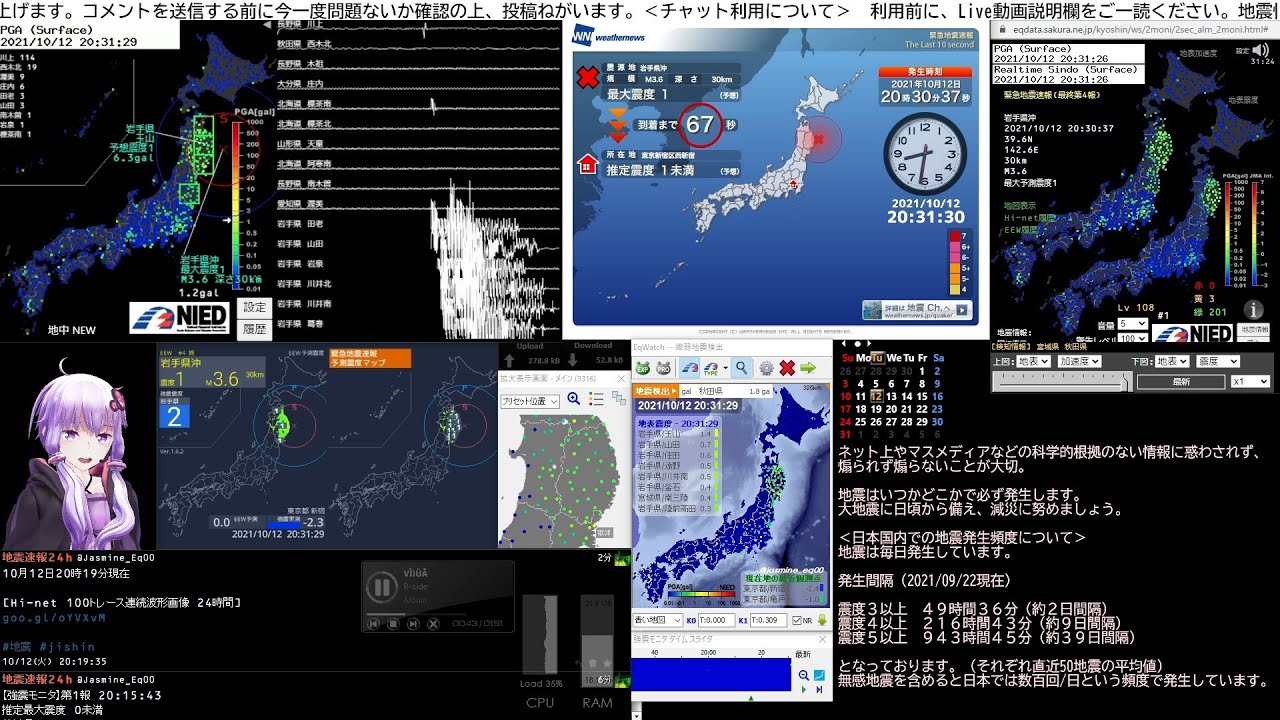This screenshot has width=1280, height=720.
Task: Open the 設定 tab on the left panel
Action: (255, 307)
